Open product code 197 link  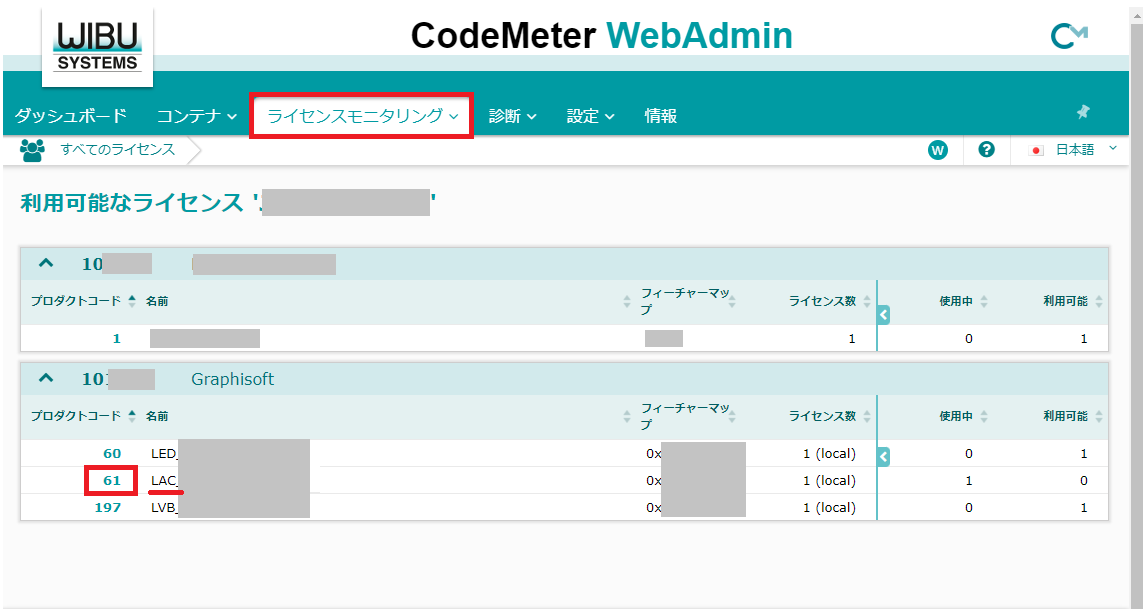coord(108,507)
